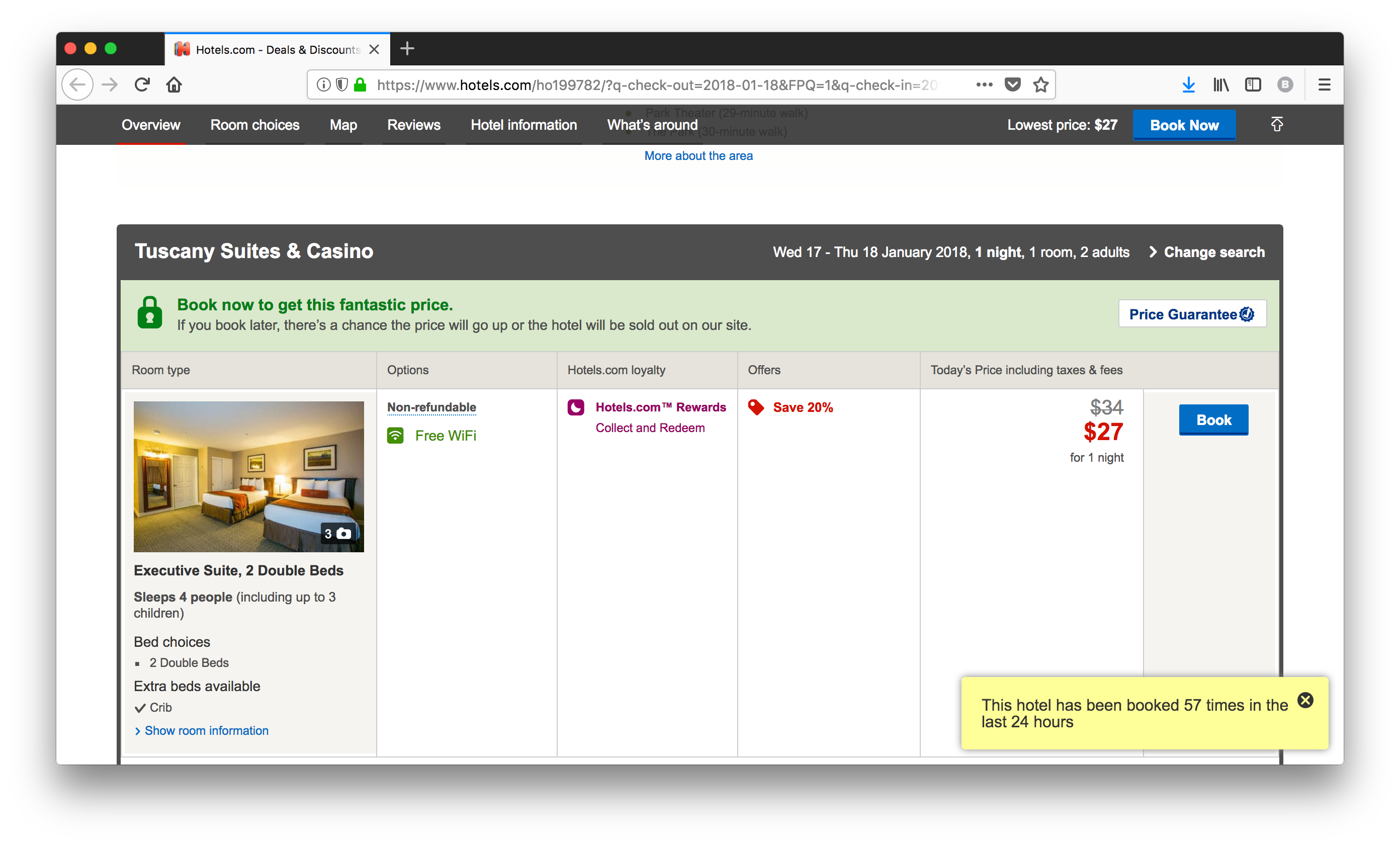This screenshot has height=845, width=1400.
Task: Click the Crib extra bed item
Action: pos(153,708)
